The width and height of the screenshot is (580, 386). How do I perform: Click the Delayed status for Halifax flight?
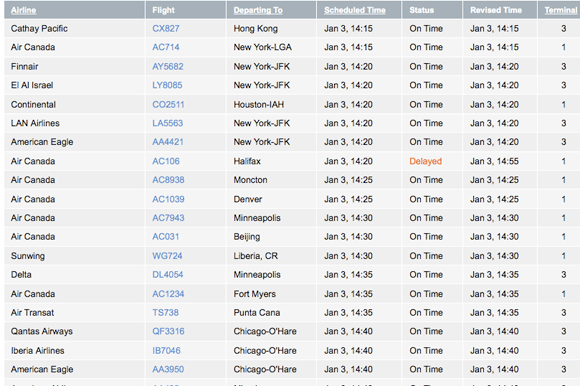coord(425,161)
